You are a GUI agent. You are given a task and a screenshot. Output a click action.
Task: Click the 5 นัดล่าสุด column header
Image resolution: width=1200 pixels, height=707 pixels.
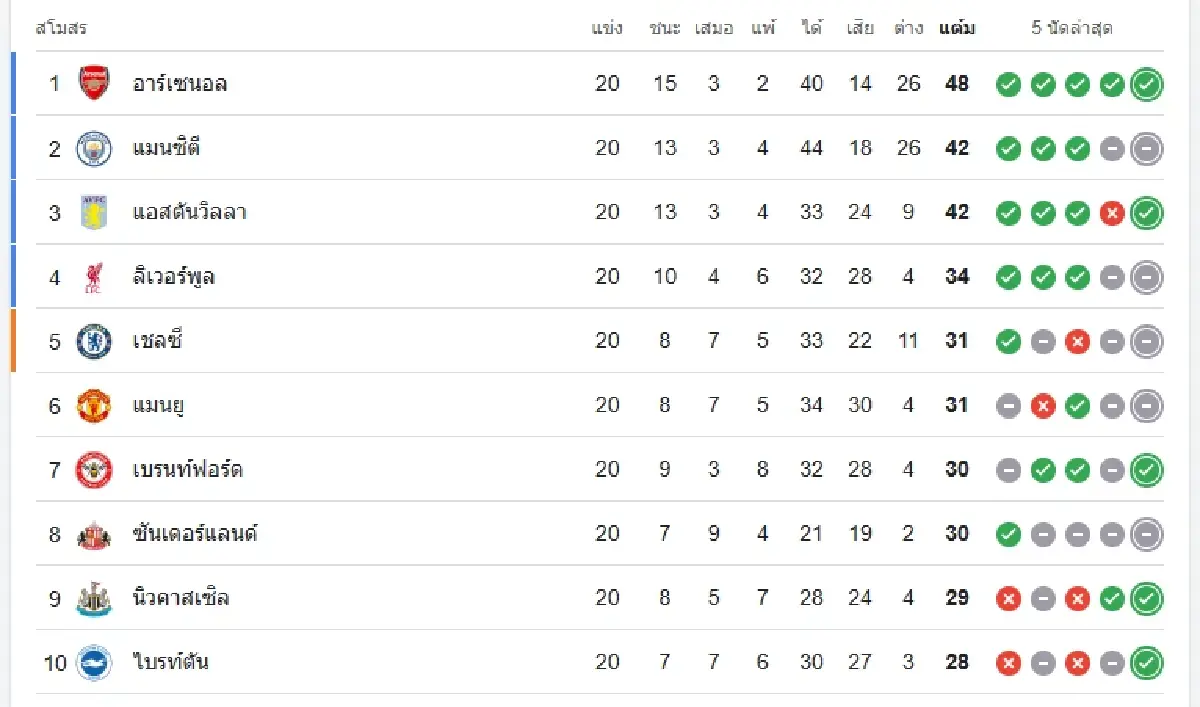(1071, 28)
